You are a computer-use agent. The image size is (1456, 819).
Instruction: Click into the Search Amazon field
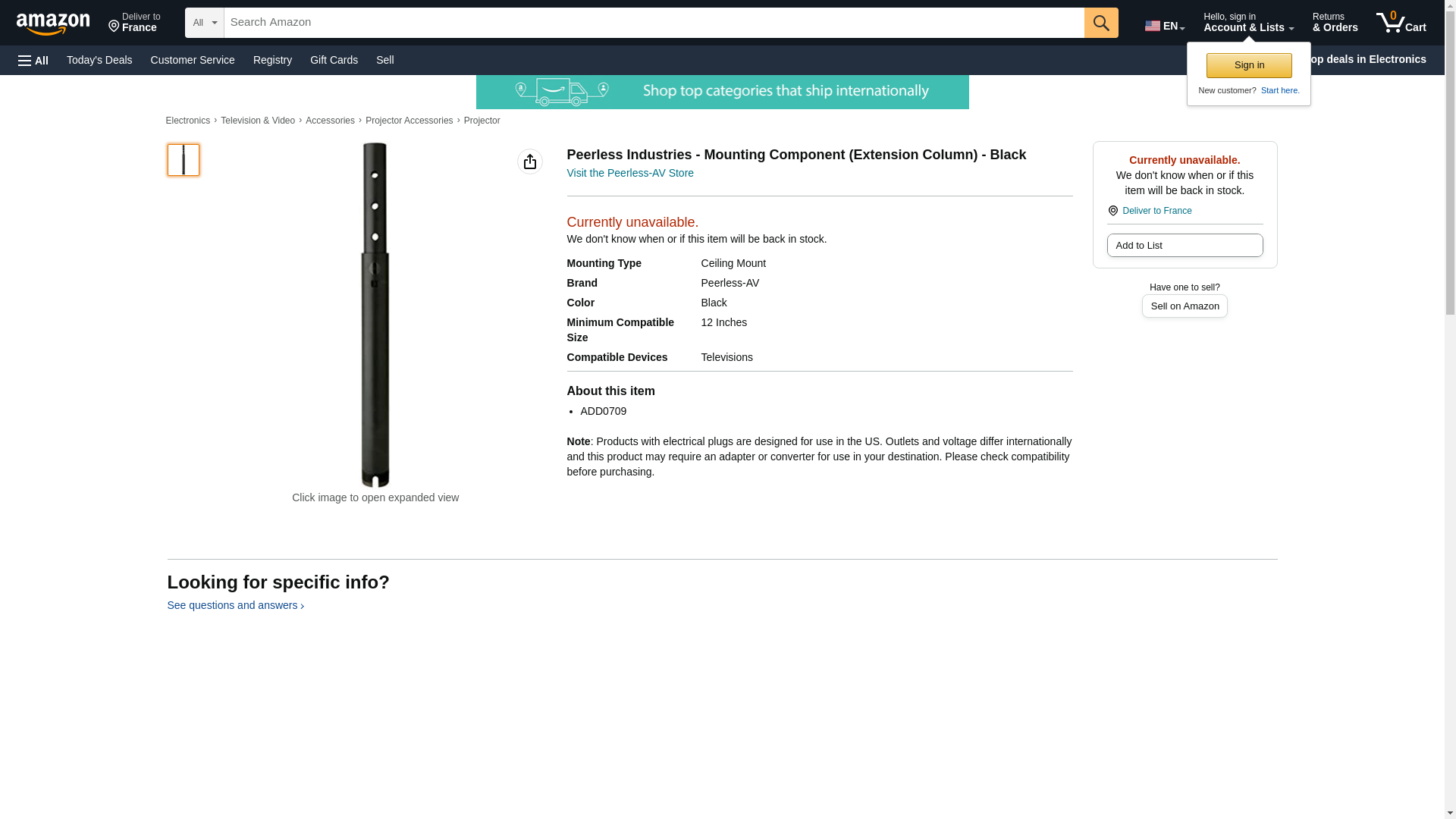654,23
